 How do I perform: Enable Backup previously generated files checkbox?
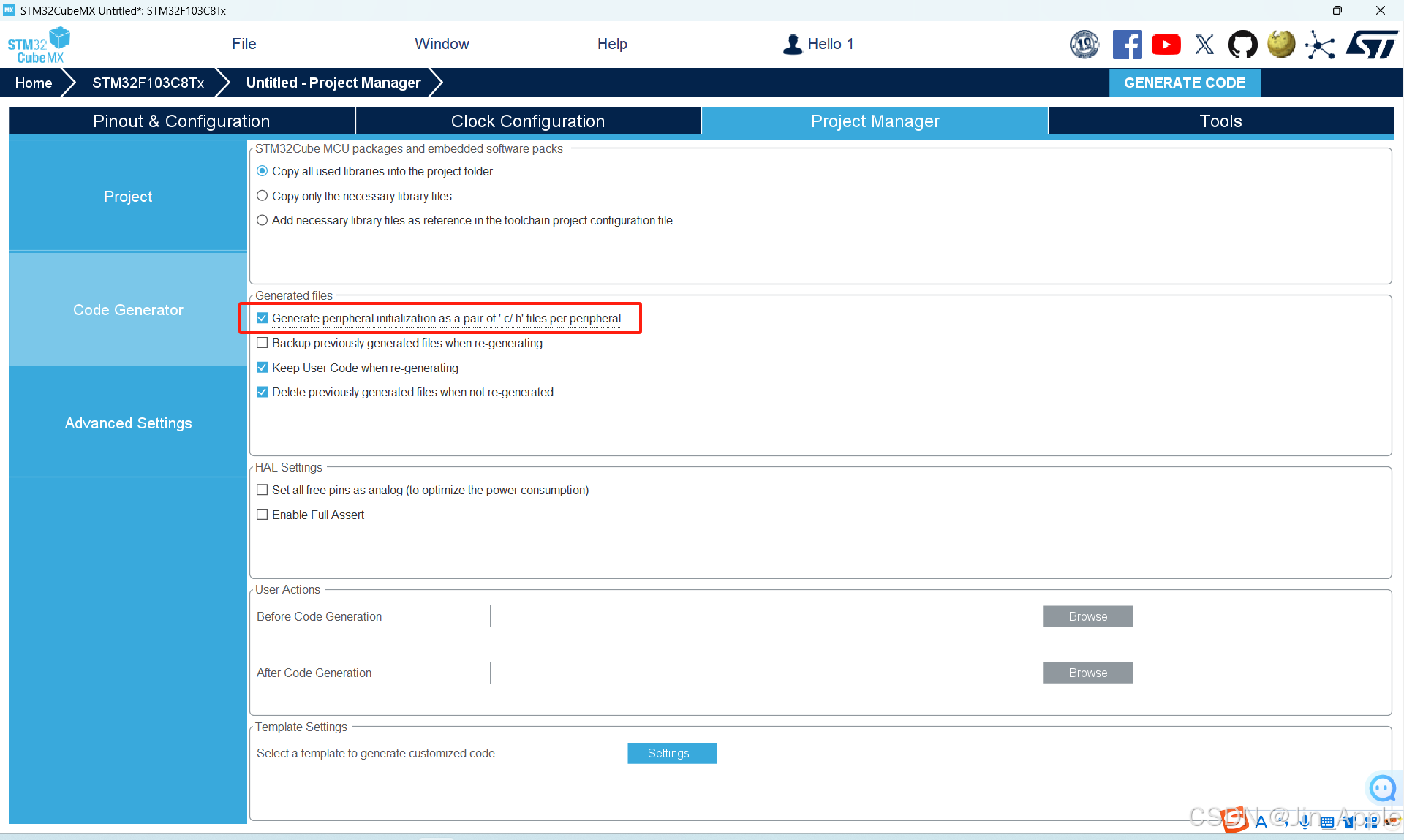263,343
